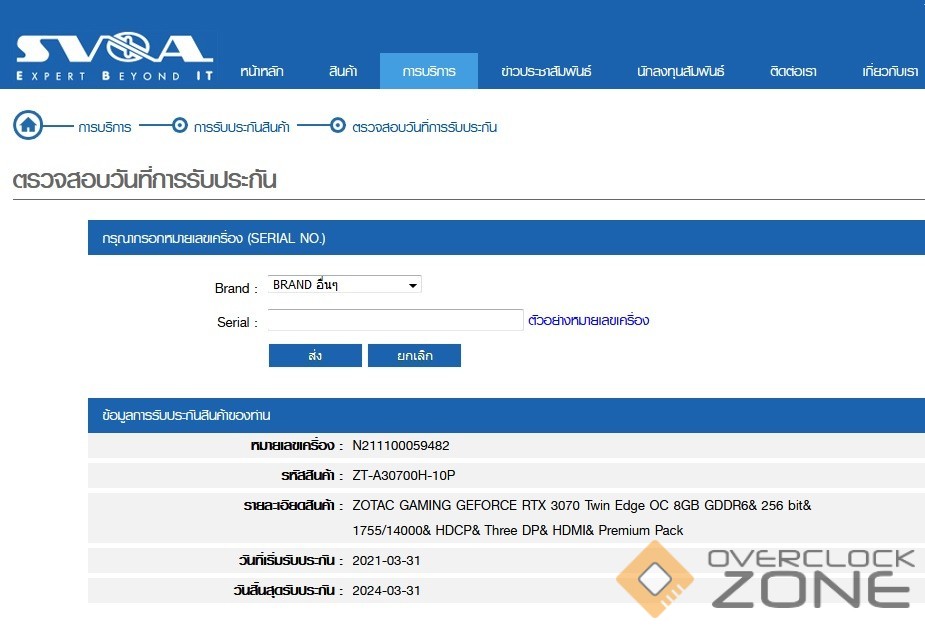Click warranty start date 2021-03-31
Image resolution: width=925 pixels, height=628 pixels.
point(386,560)
